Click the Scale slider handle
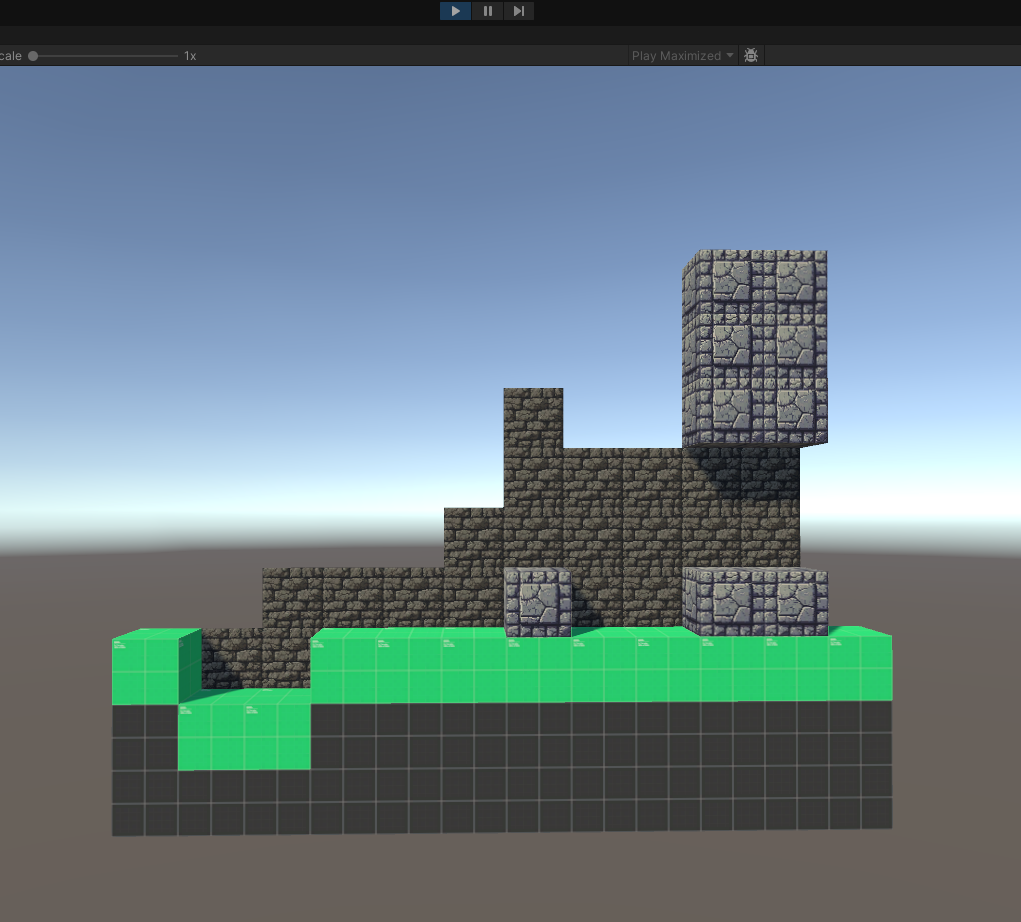The image size is (1021, 922). 33,56
